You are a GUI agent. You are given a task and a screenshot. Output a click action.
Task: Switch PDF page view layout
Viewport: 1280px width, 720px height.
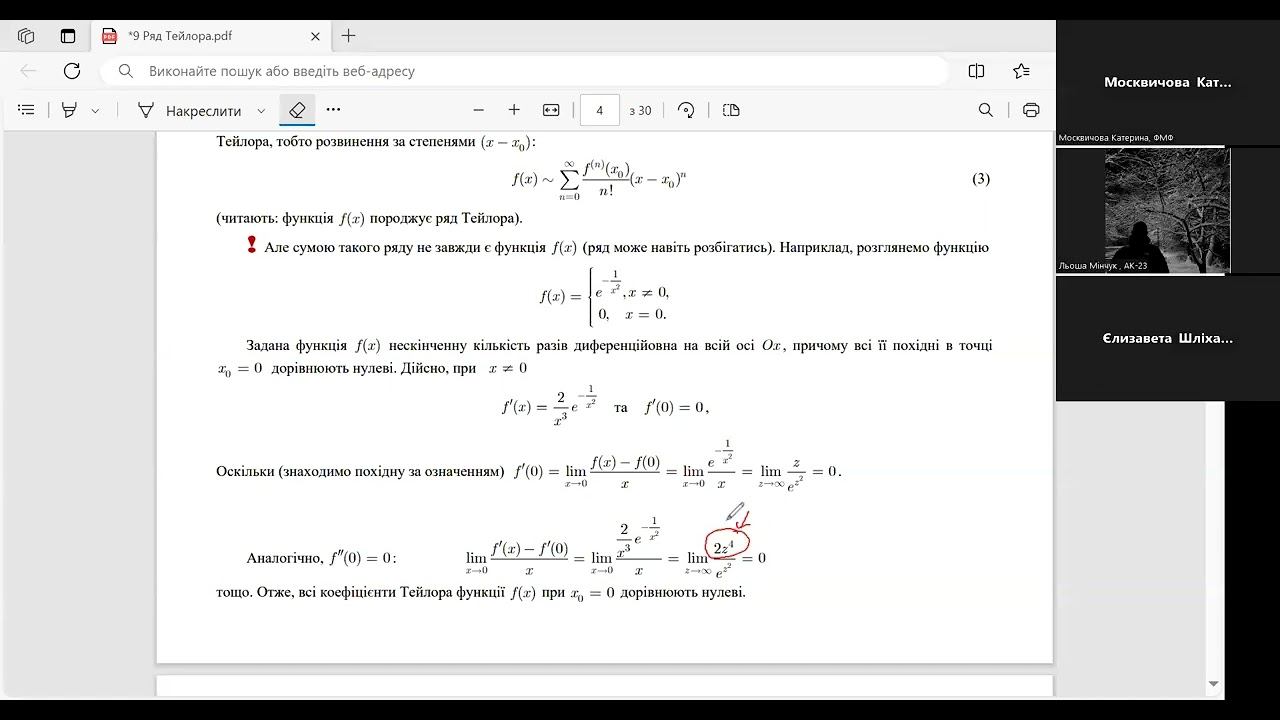731,110
